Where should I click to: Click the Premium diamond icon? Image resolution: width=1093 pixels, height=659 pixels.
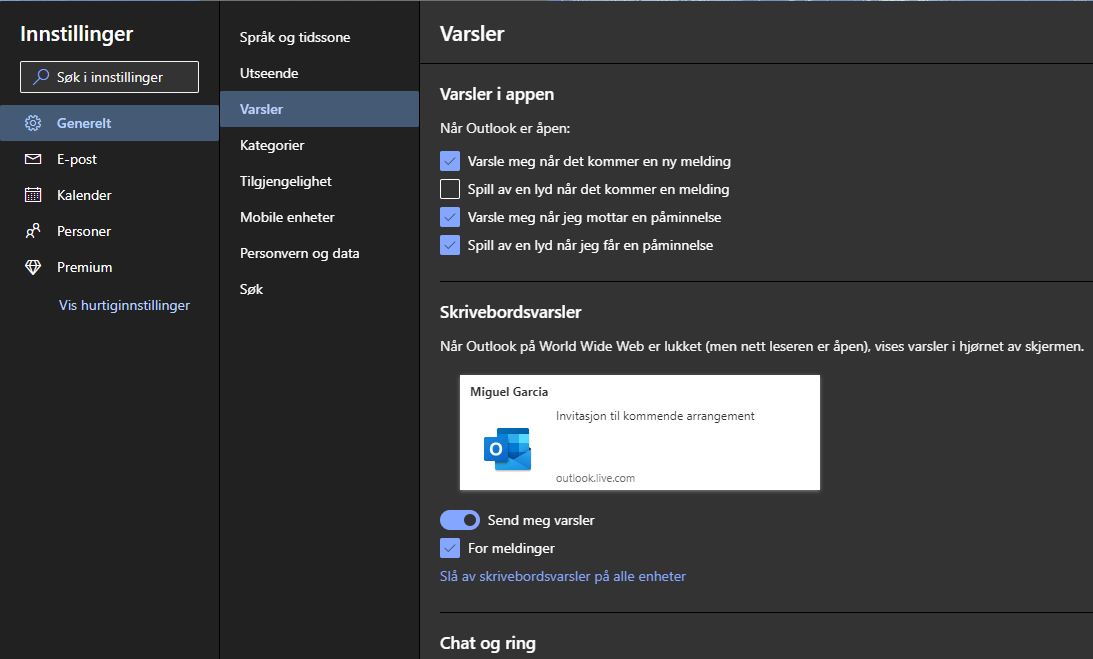pos(33,267)
